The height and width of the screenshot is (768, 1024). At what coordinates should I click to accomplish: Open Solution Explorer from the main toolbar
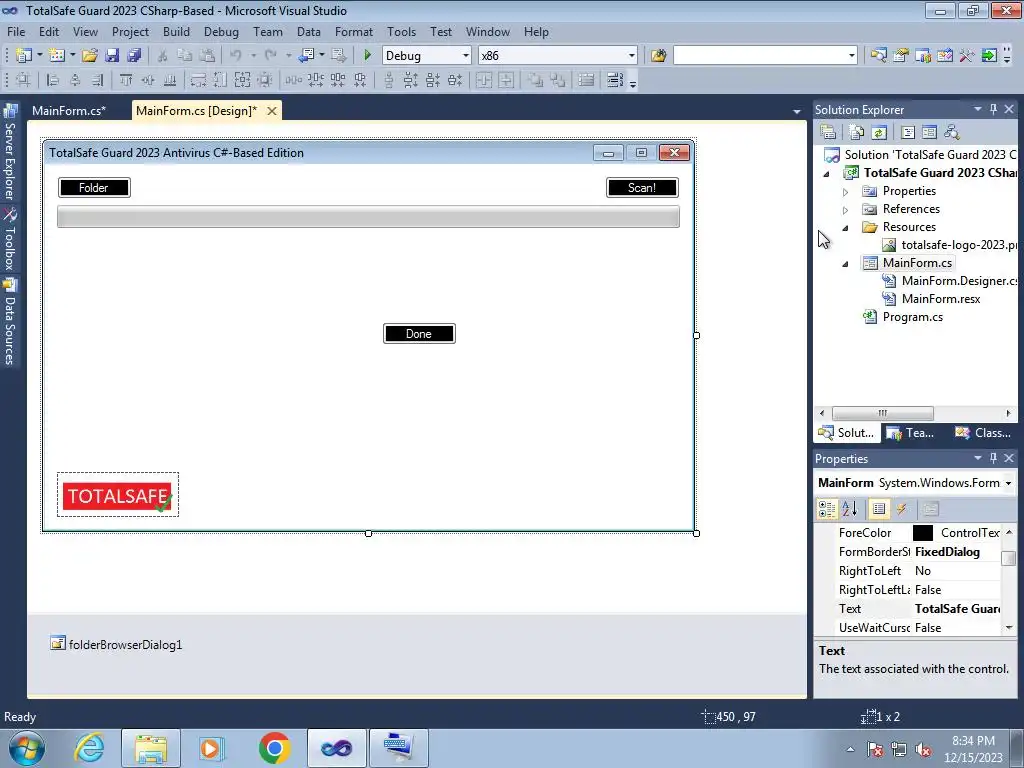click(878, 56)
